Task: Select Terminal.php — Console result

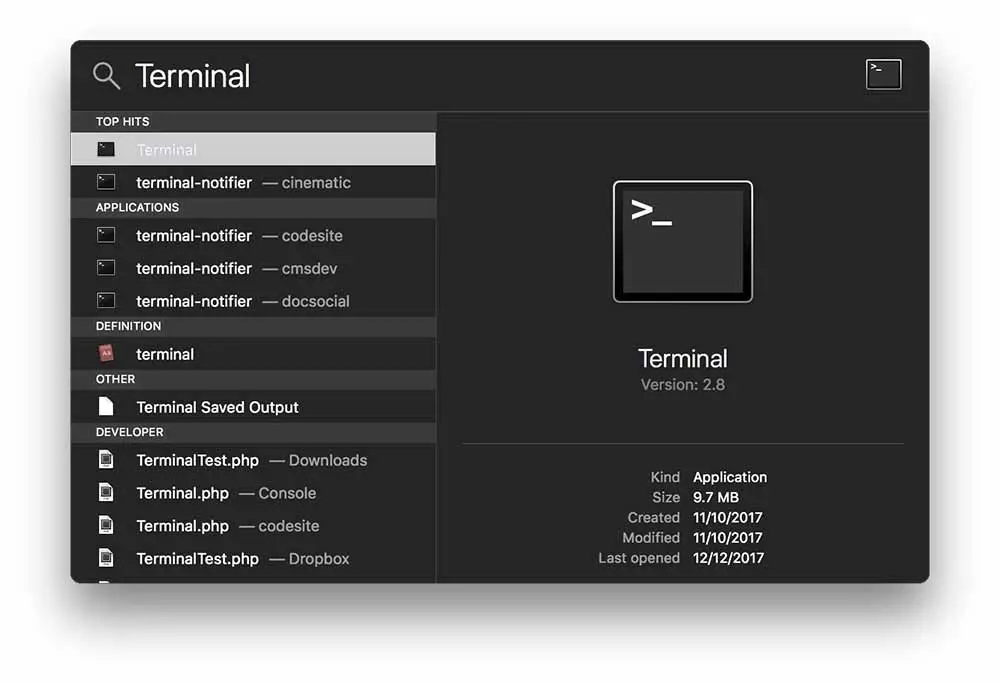Action: point(253,493)
